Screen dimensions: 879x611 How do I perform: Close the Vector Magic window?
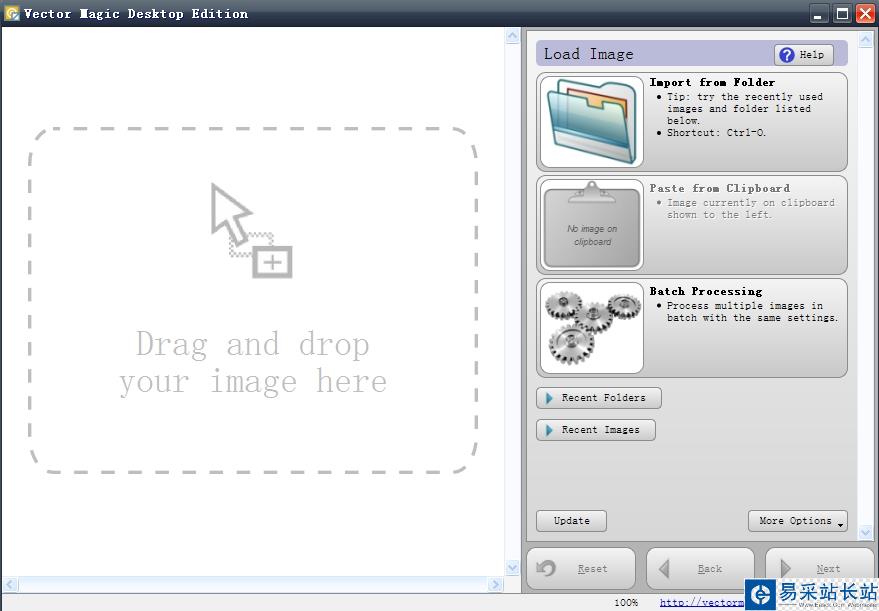865,13
